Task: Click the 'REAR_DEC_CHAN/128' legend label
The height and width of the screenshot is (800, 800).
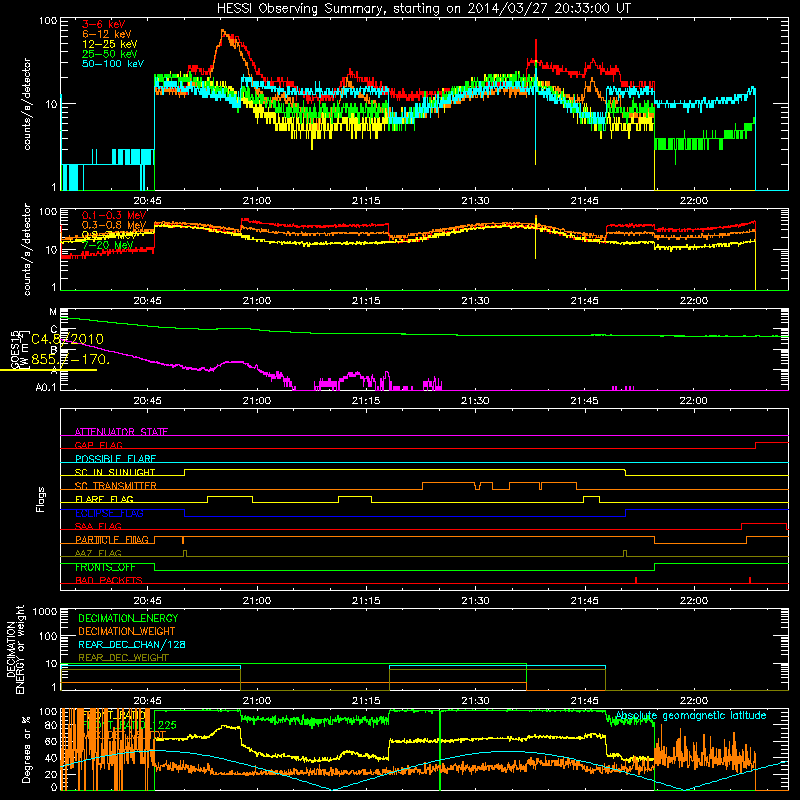Action: tap(132, 645)
